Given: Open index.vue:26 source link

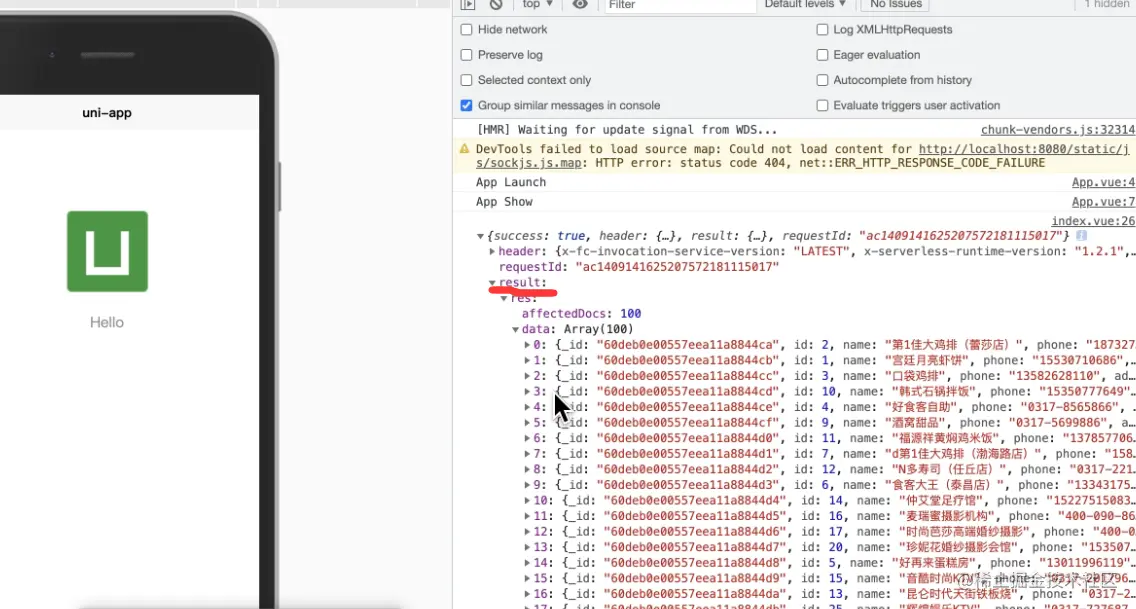Looking at the screenshot, I should [1093, 221].
